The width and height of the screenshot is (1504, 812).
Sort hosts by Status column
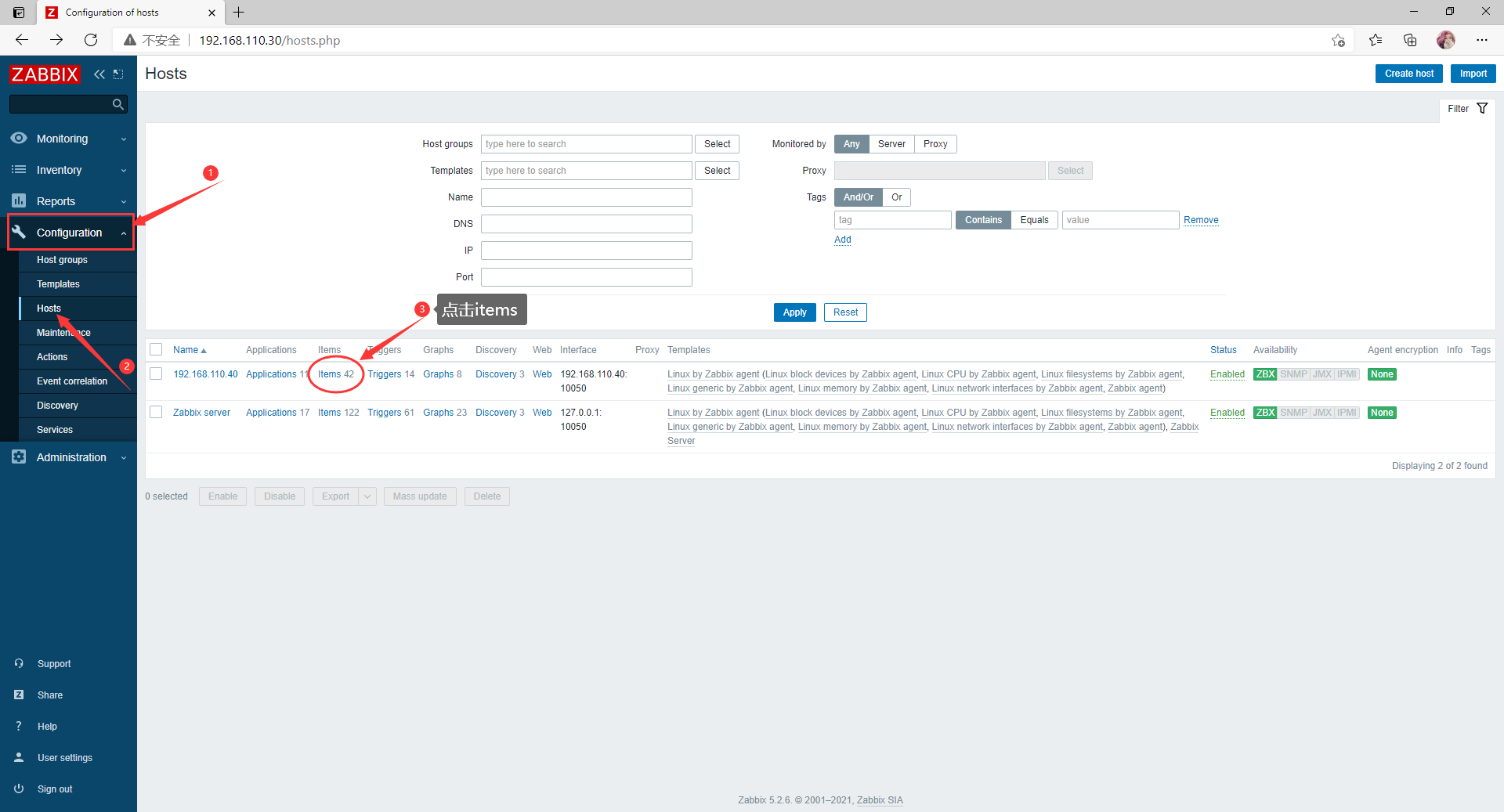tap(1223, 350)
